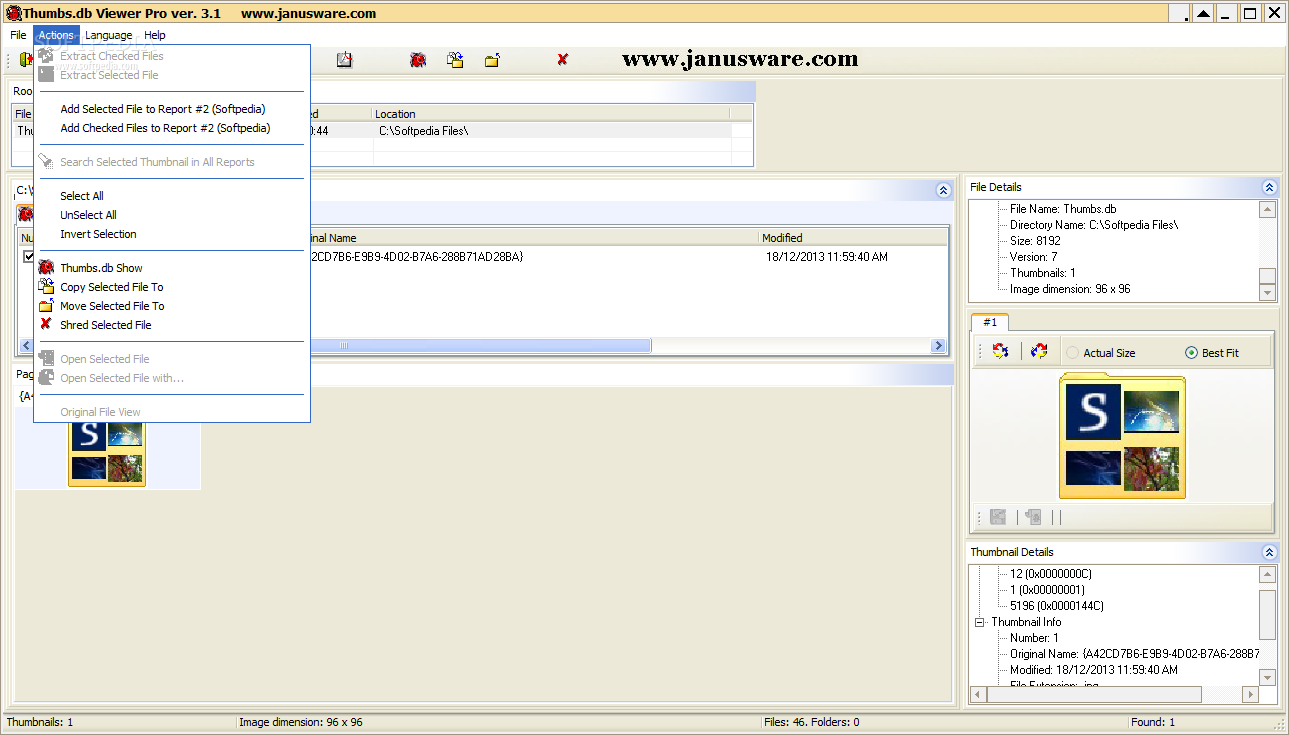This screenshot has height=735, width=1289.
Task: Click File Details scrollbar up arrow
Action: [1267, 210]
